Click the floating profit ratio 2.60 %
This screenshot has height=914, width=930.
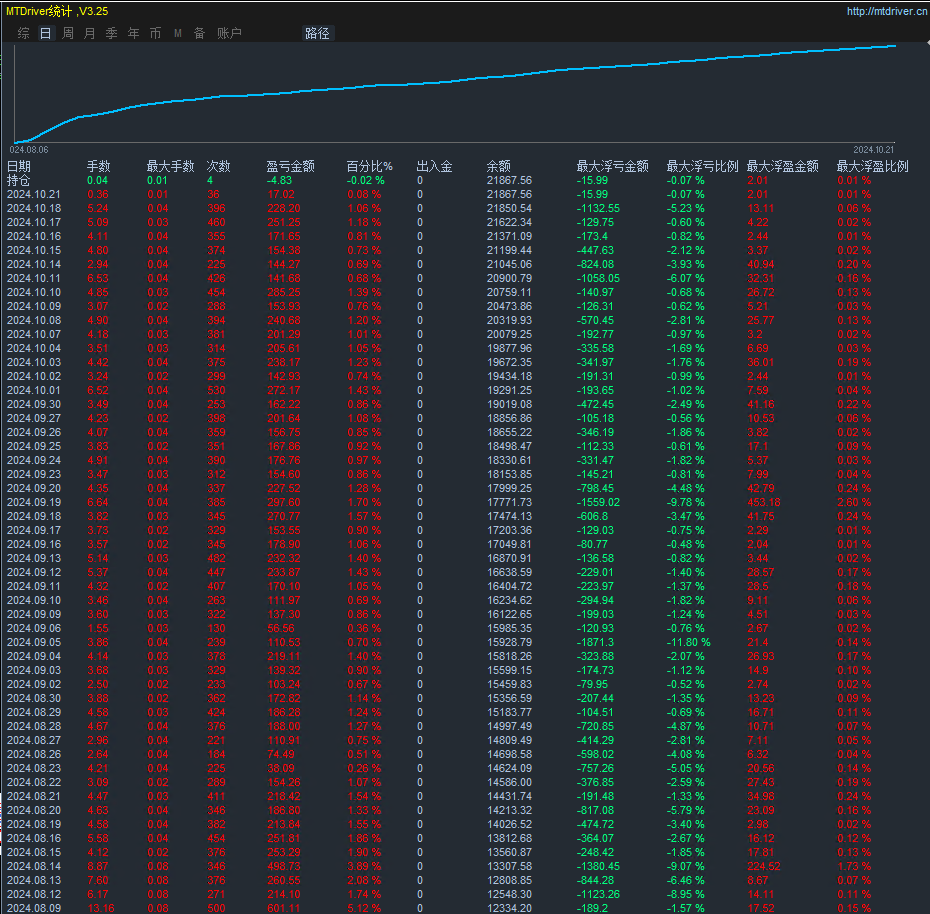click(854, 502)
